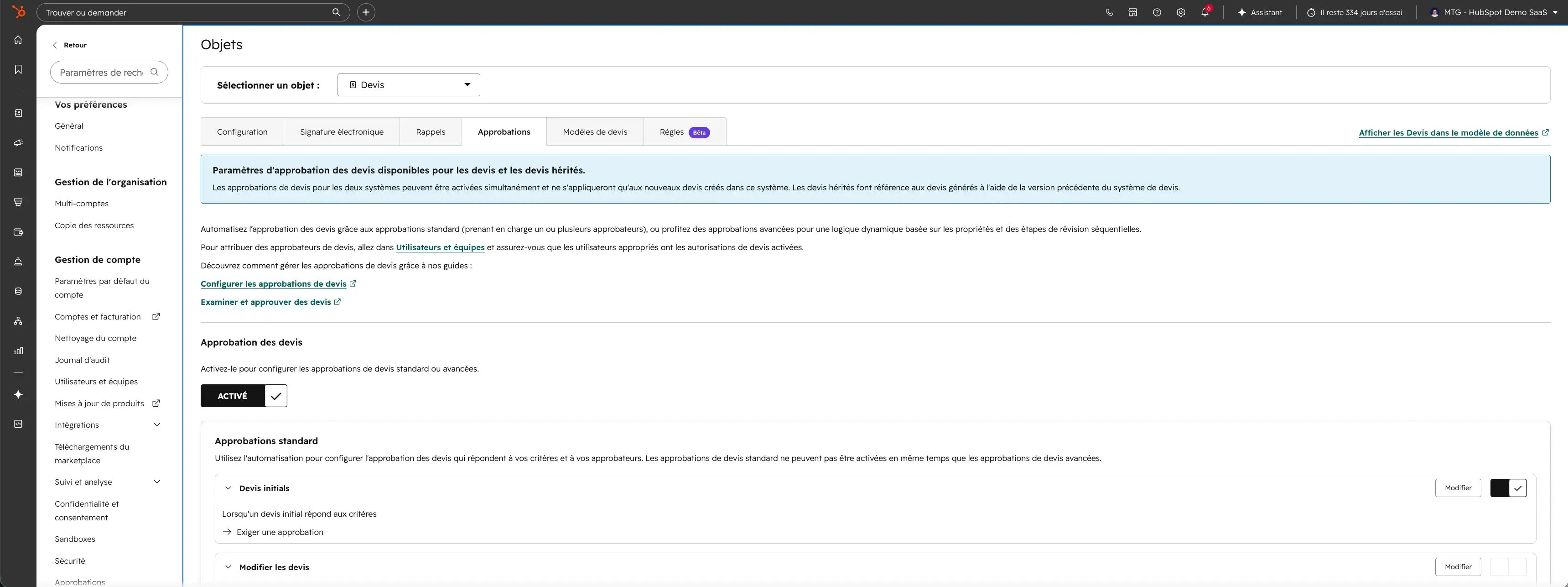Open the Commerce wallet icon in left rail
Image resolution: width=1568 pixels, height=587 pixels.
[18, 232]
